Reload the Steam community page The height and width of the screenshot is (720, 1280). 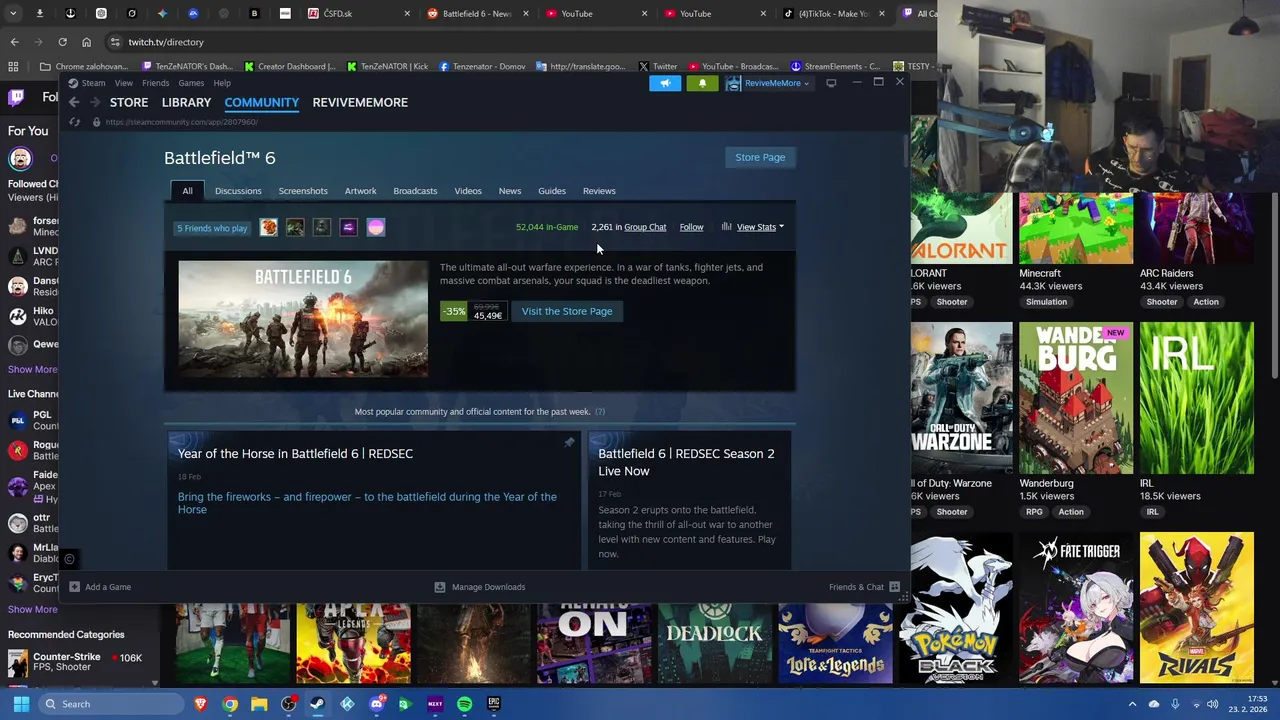(x=74, y=122)
